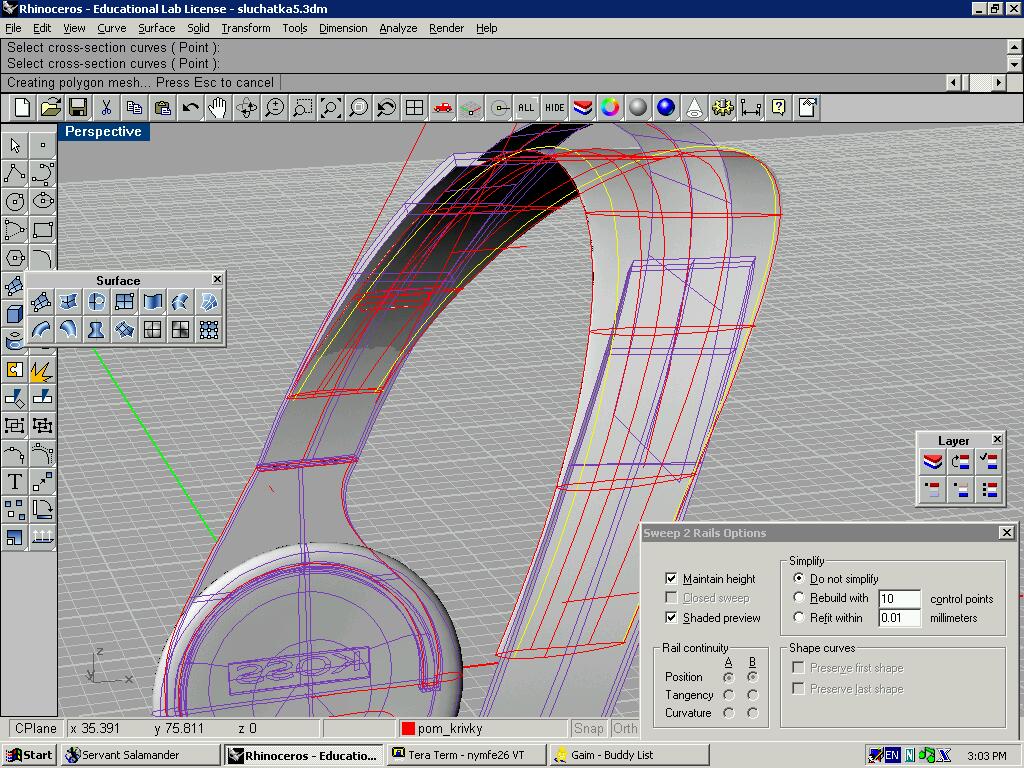Click the red car icon
1024x768 pixels.
(442, 108)
